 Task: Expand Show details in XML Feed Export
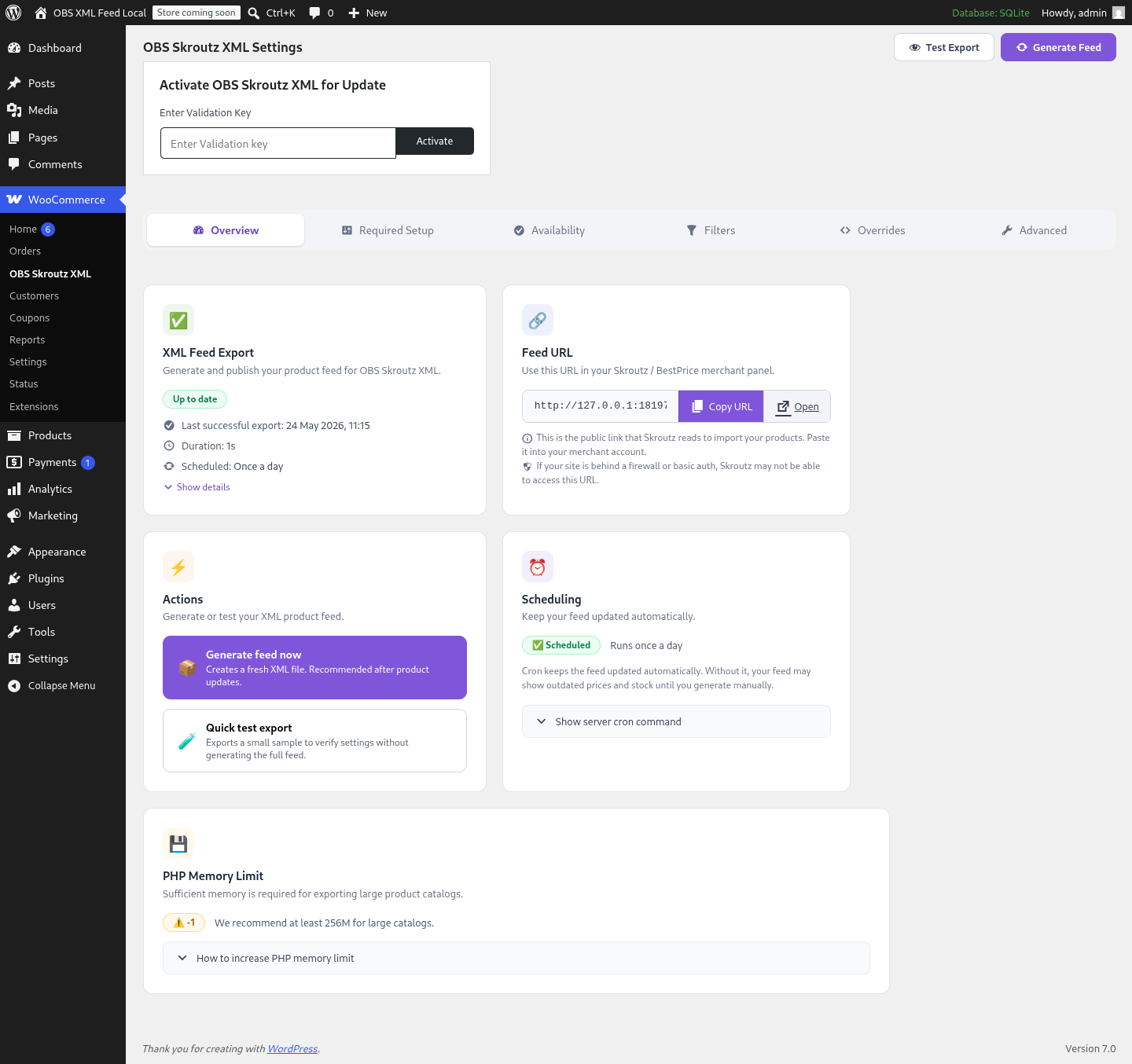pyautogui.click(x=197, y=487)
